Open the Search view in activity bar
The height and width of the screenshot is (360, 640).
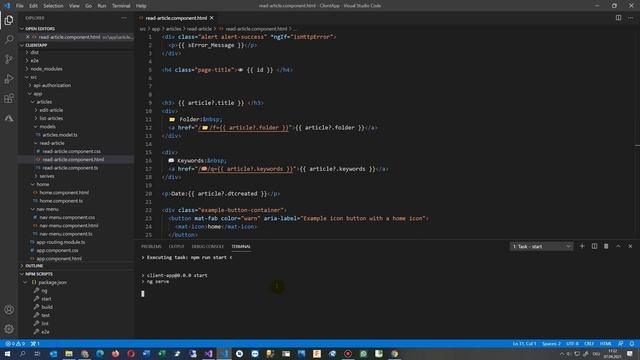pyautogui.click(x=9, y=40)
